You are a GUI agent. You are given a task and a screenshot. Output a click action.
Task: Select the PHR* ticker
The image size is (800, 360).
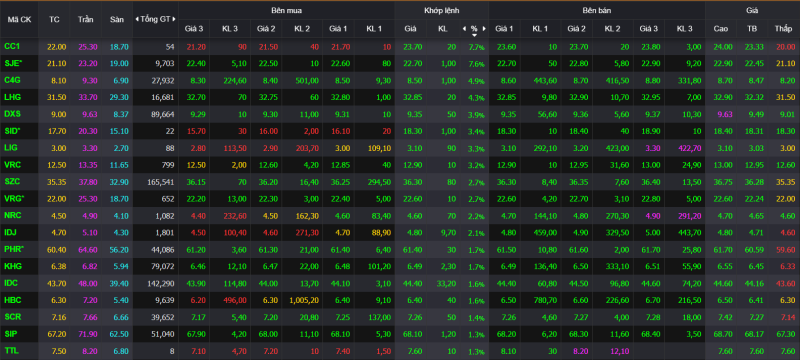[x=14, y=249]
